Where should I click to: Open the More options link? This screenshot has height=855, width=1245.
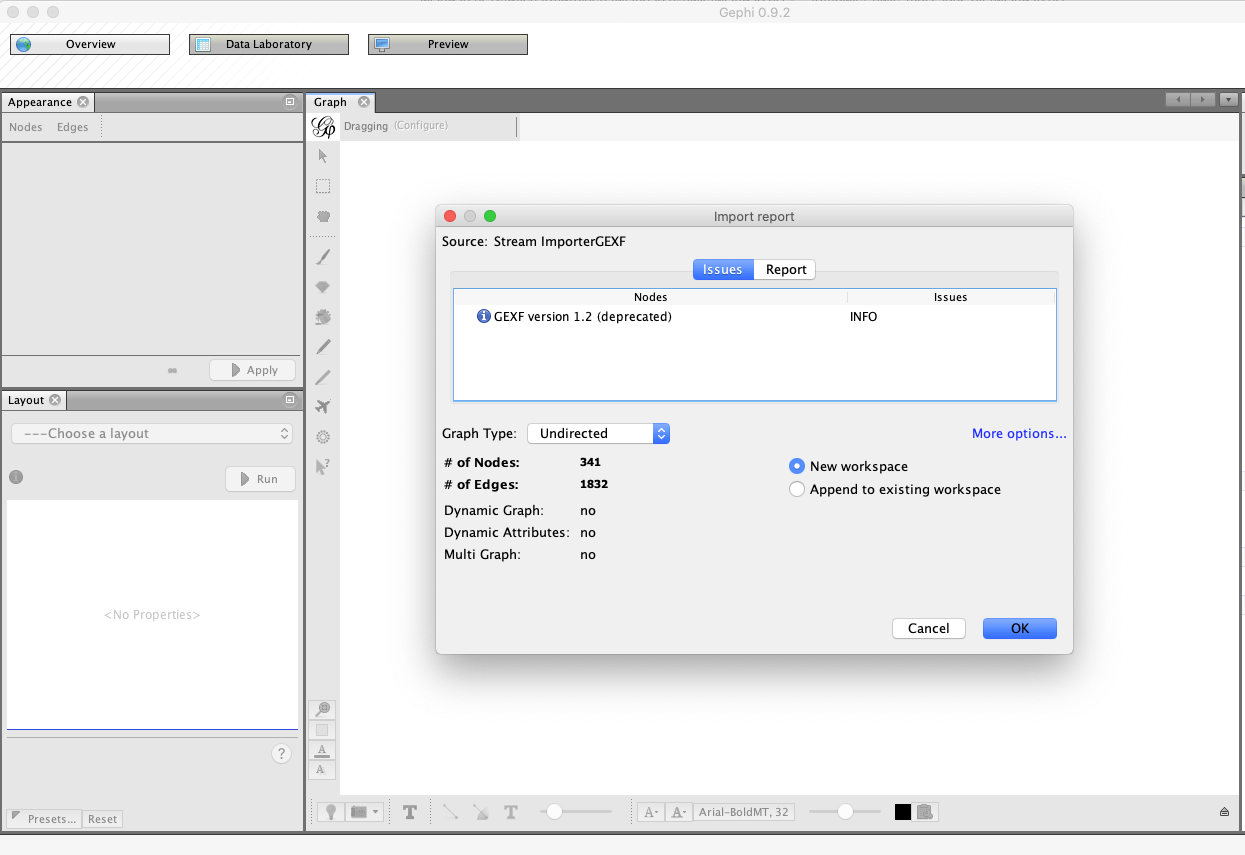(x=1019, y=433)
